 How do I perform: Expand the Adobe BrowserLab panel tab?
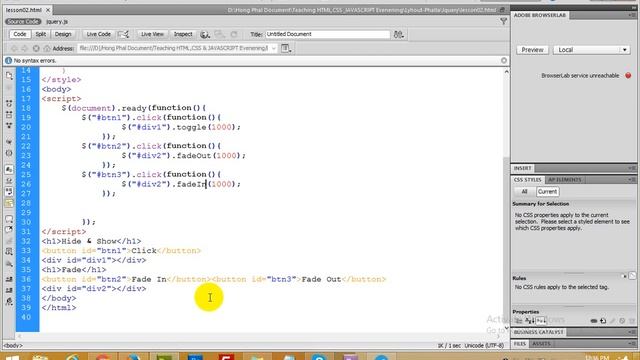[540, 15]
